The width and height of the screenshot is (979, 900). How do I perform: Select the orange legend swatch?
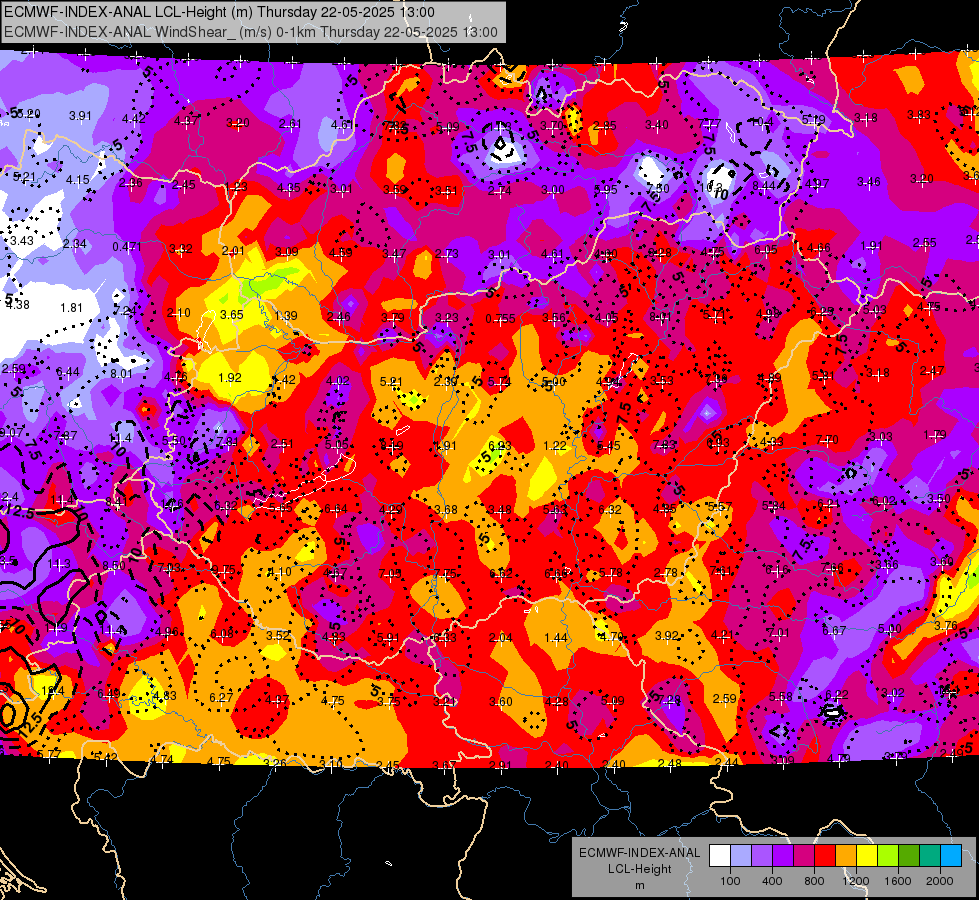tap(846, 856)
